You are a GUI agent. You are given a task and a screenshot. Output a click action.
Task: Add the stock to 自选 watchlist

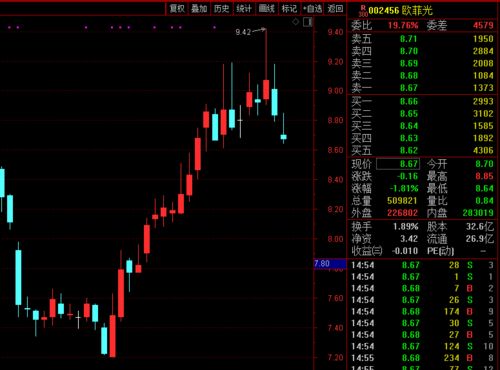click(312, 9)
